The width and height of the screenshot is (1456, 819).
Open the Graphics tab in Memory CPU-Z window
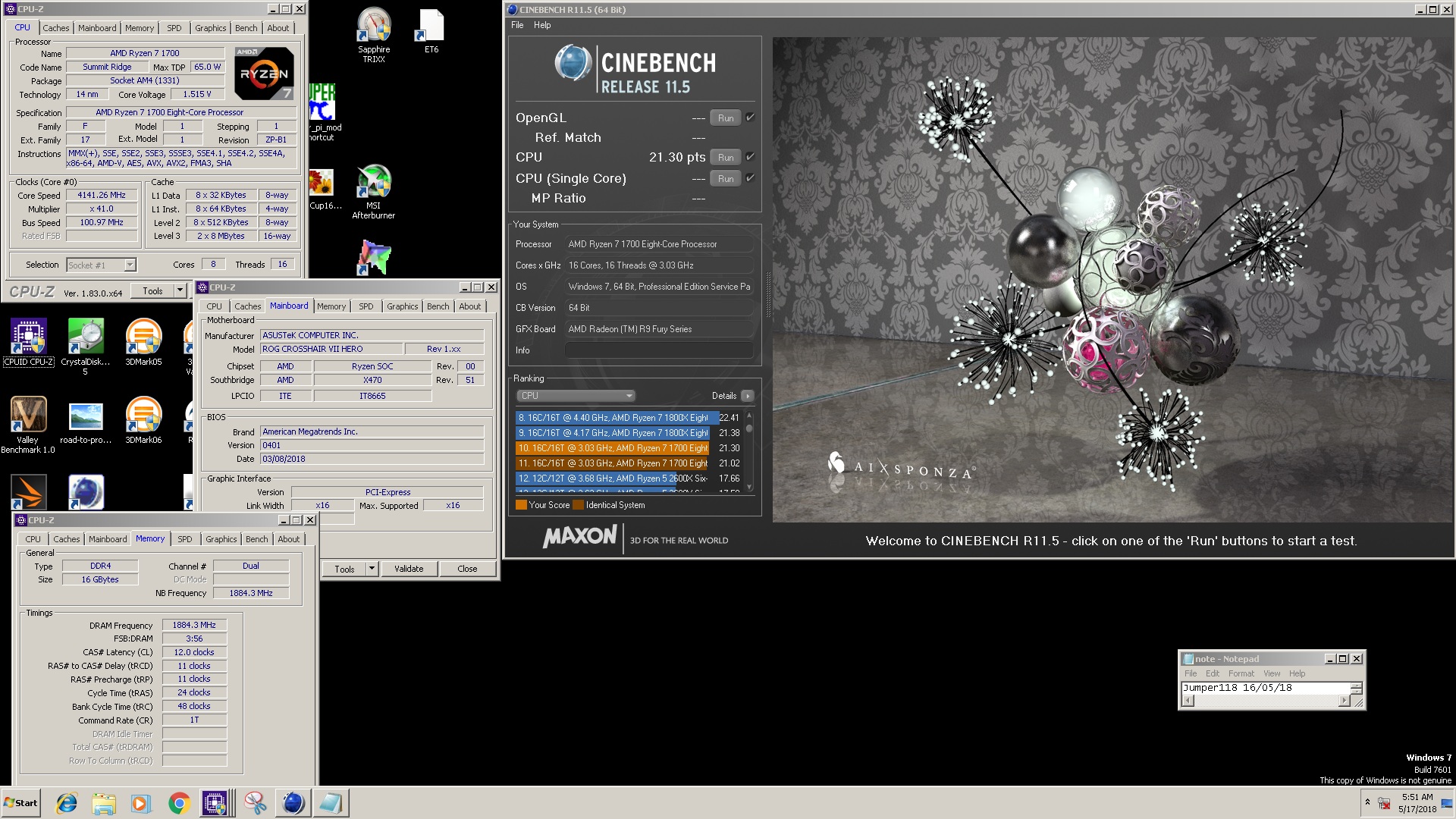(221, 539)
